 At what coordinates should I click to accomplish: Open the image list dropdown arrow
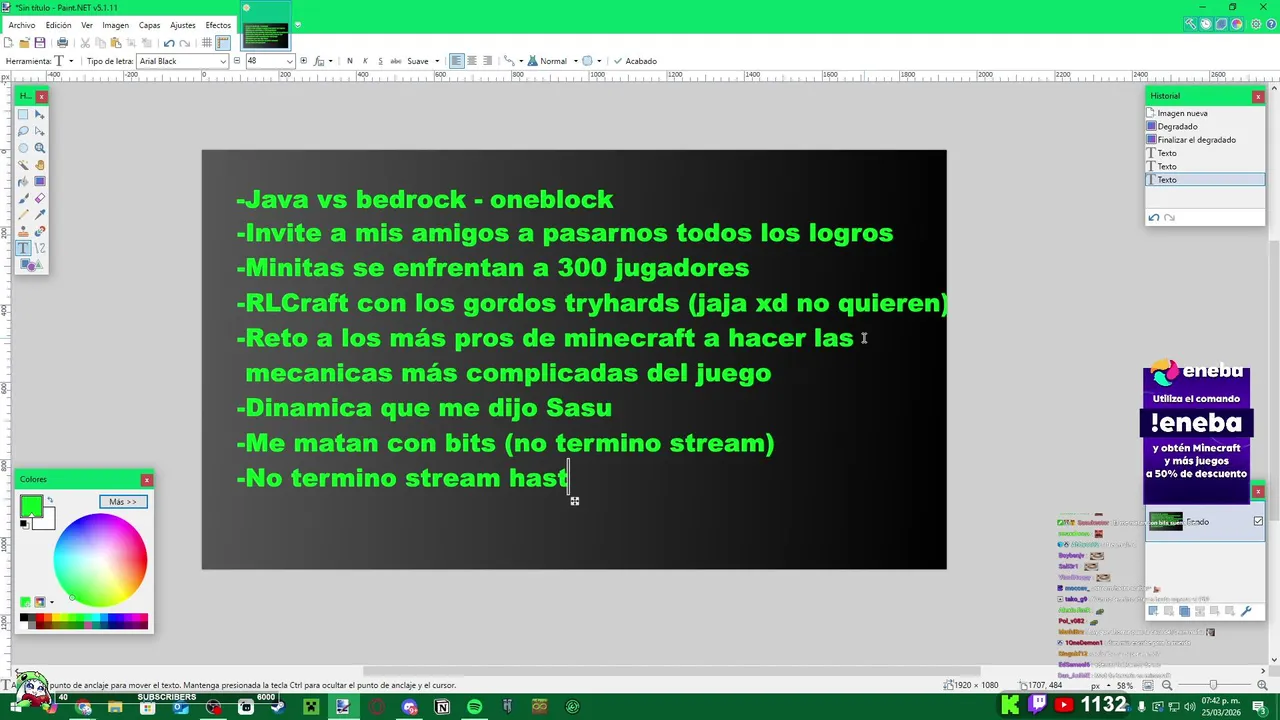[298, 25]
